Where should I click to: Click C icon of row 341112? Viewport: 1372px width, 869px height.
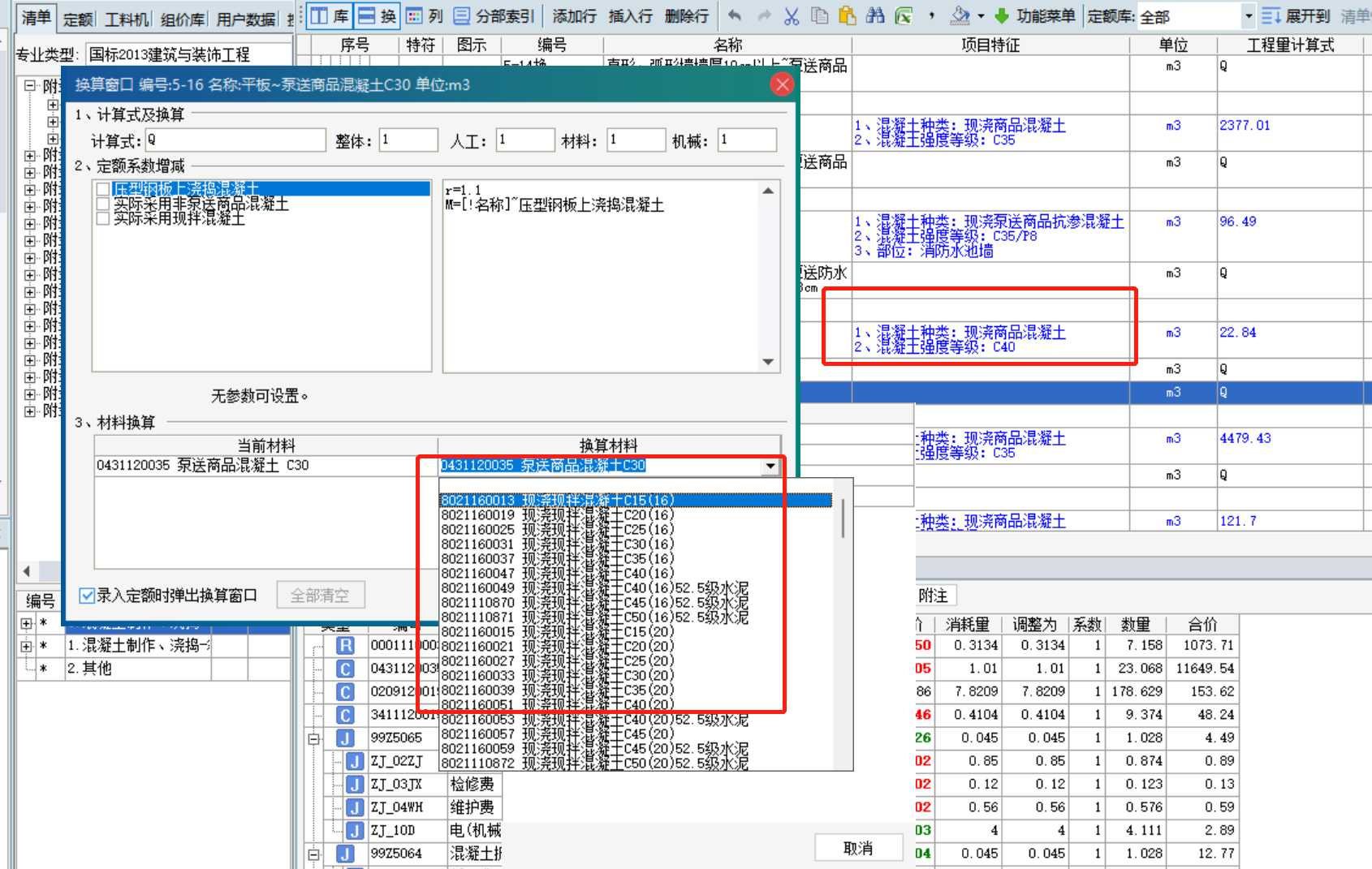[x=346, y=715]
